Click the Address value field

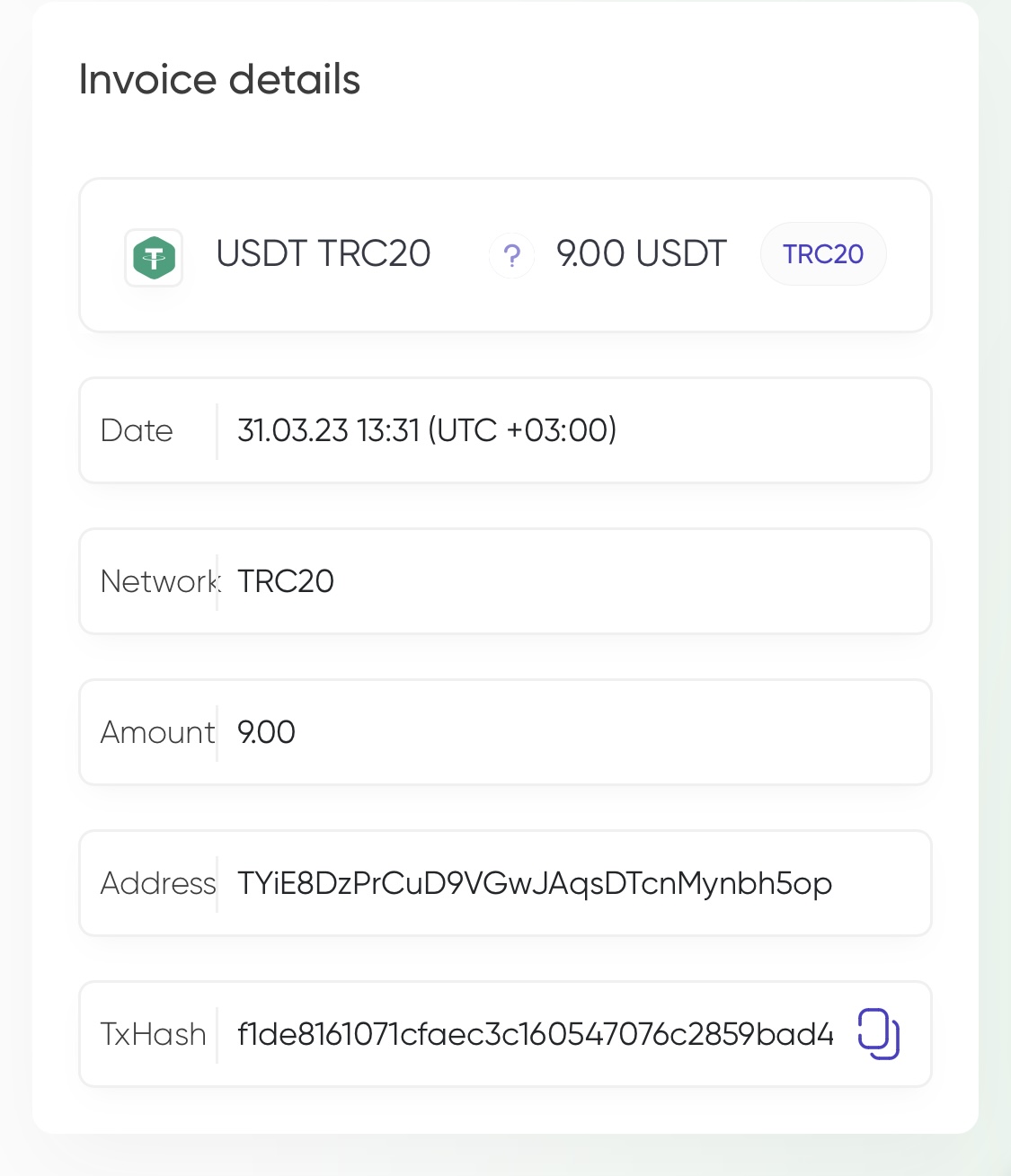(505, 883)
